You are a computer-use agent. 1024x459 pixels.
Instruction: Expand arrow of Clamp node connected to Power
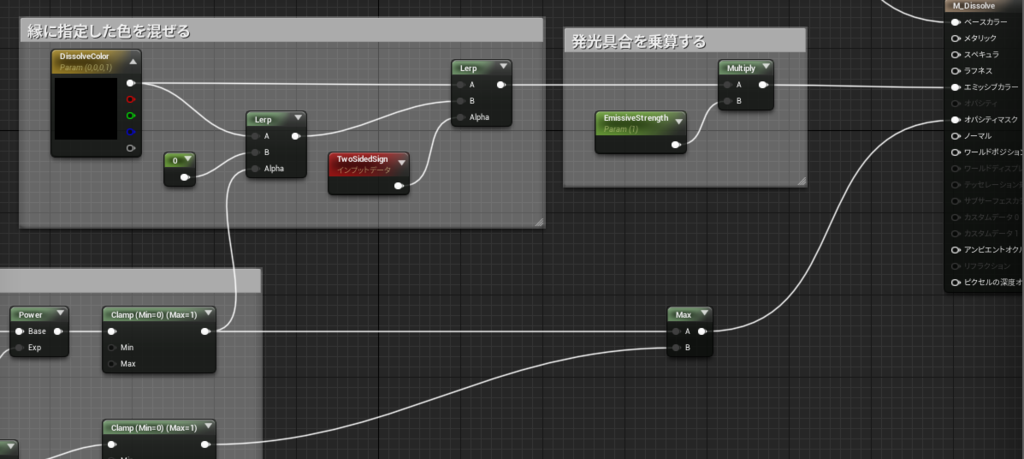(x=208, y=314)
